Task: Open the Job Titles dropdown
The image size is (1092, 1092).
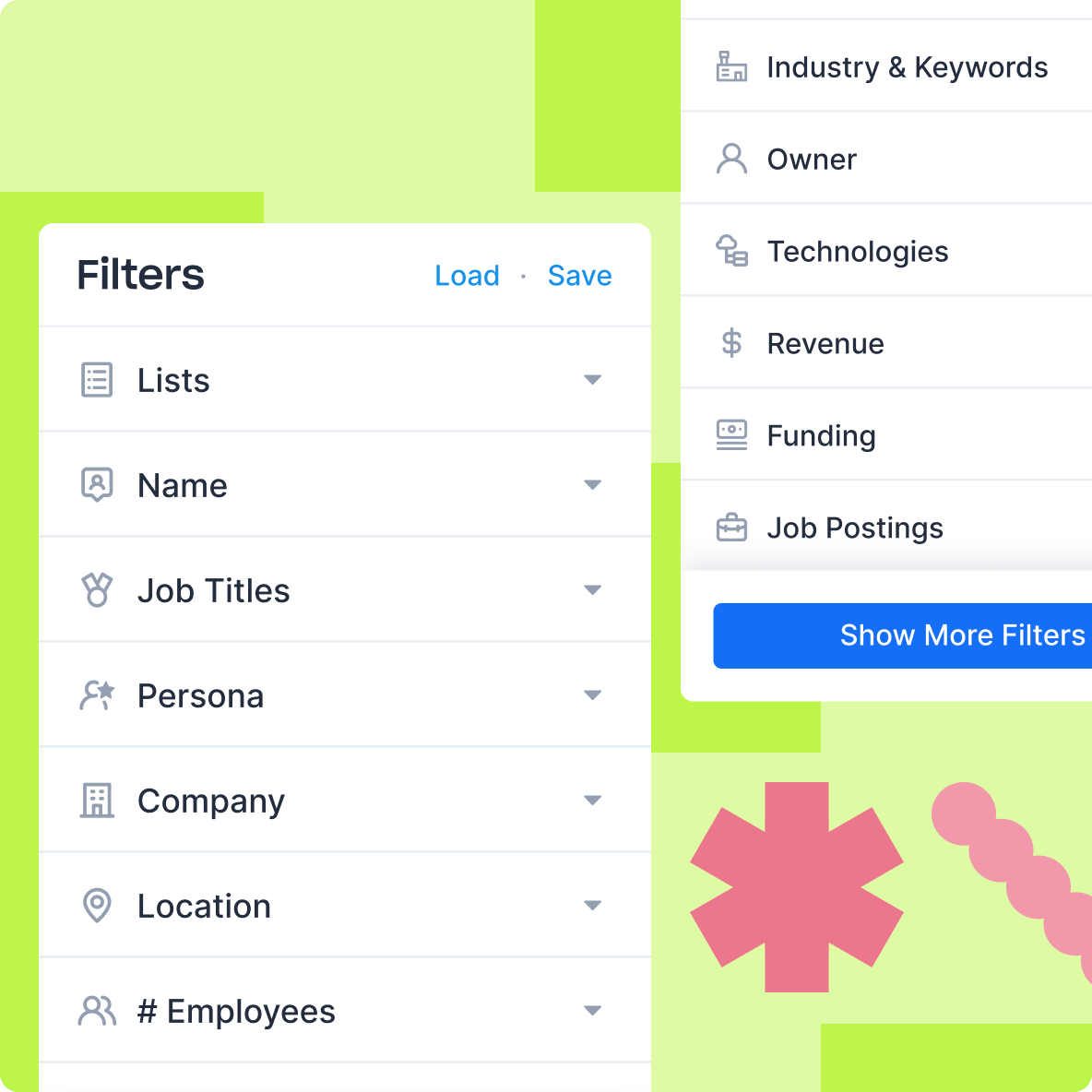Action: pyautogui.click(x=593, y=589)
